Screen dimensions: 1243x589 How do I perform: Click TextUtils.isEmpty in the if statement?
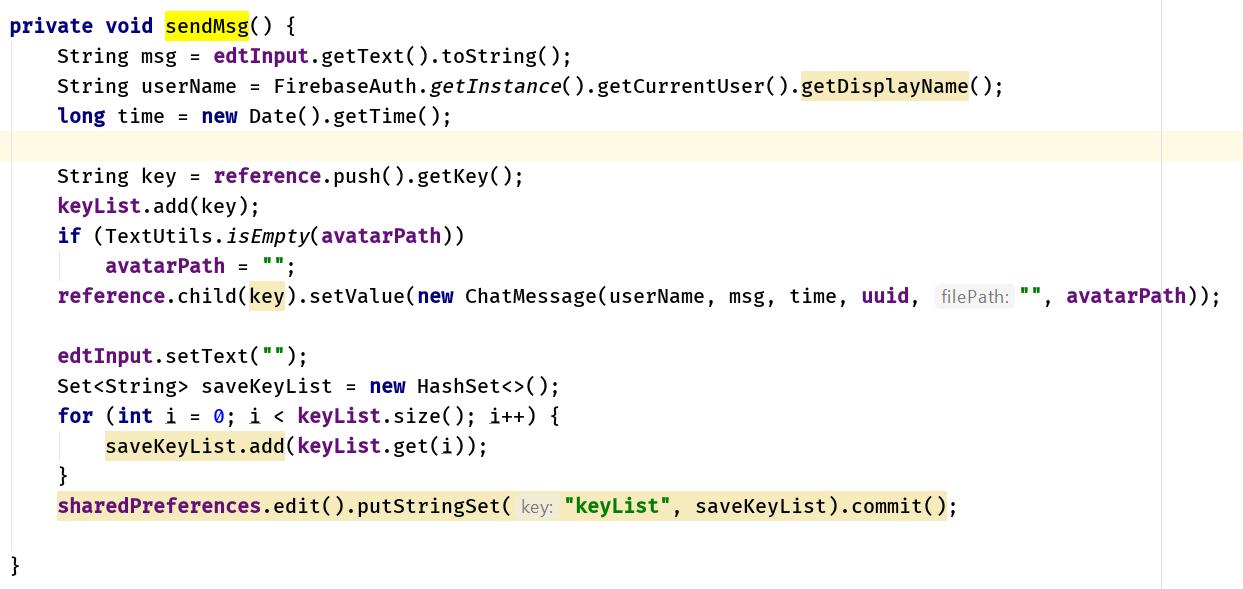pyautogui.click(x=207, y=236)
